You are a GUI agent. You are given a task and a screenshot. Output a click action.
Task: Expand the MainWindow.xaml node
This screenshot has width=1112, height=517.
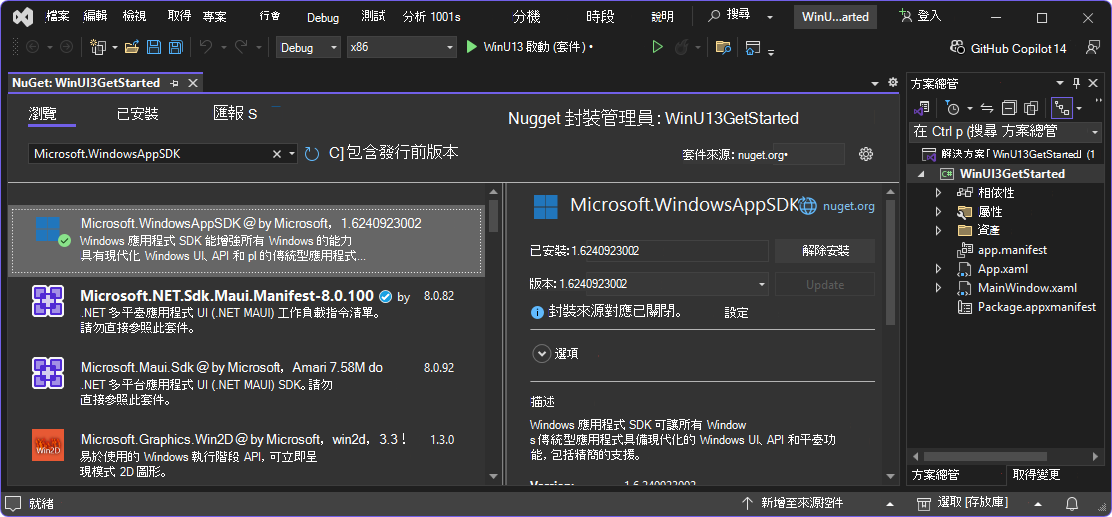(938, 288)
